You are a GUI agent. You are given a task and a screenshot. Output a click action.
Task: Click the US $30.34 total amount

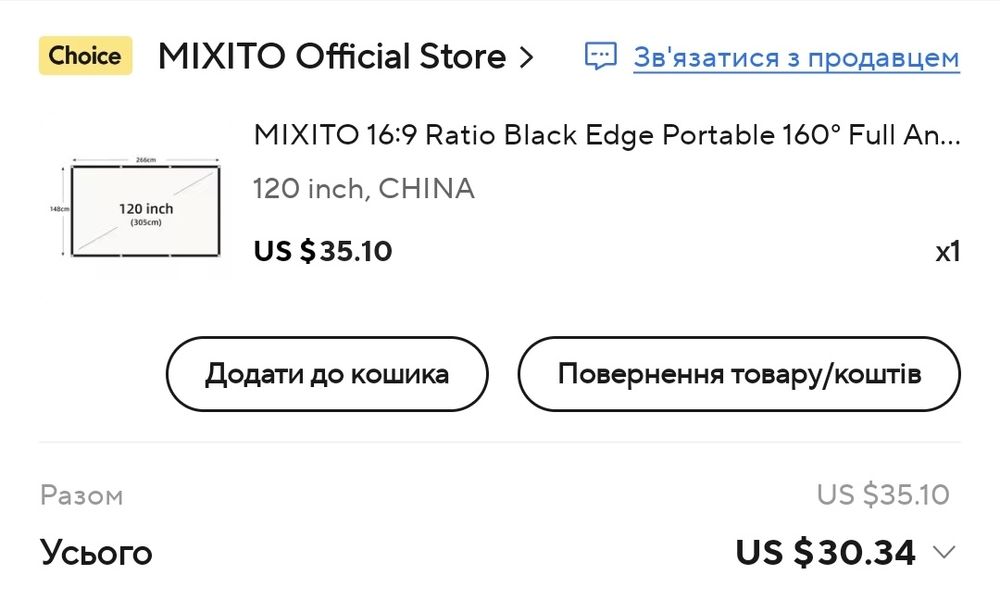(x=825, y=552)
